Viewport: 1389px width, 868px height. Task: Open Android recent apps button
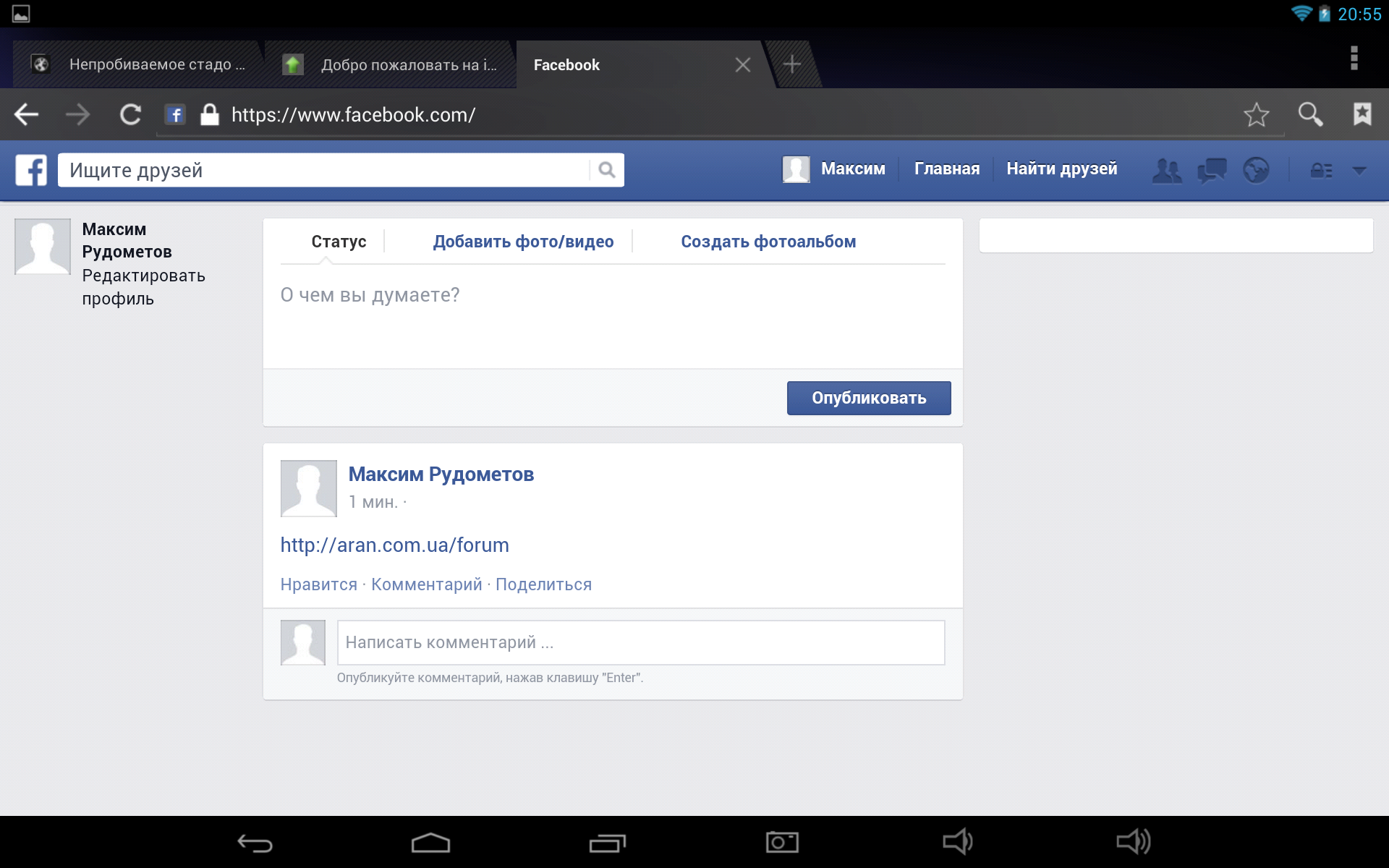[607, 843]
